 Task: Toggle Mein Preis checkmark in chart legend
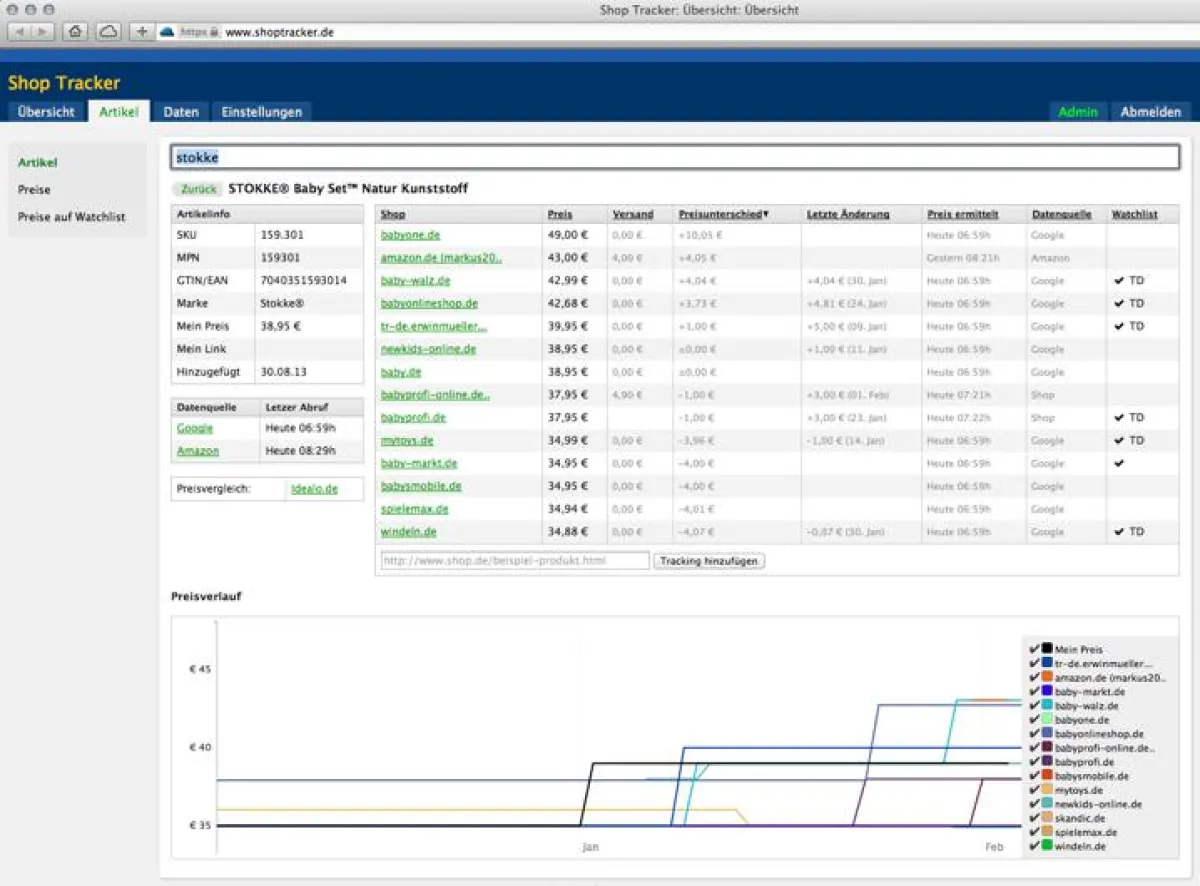click(x=1033, y=649)
